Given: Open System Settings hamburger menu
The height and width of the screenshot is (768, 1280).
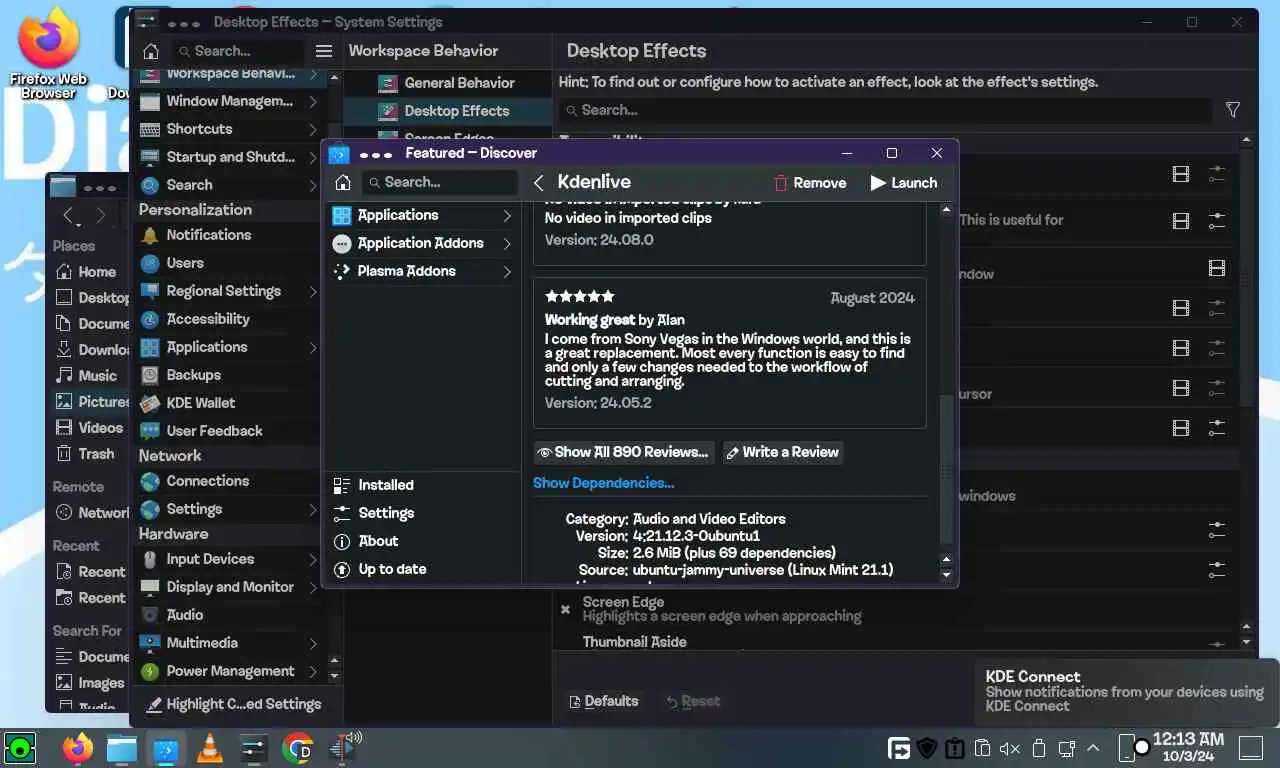Looking at the screenshot, I should pos(324,51).
